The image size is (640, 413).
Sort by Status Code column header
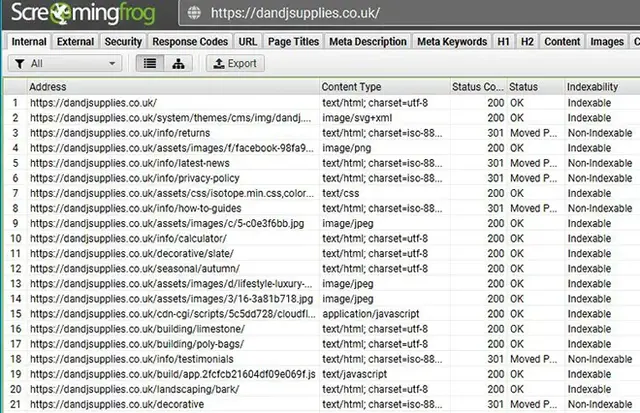click(x=478, y=87)
